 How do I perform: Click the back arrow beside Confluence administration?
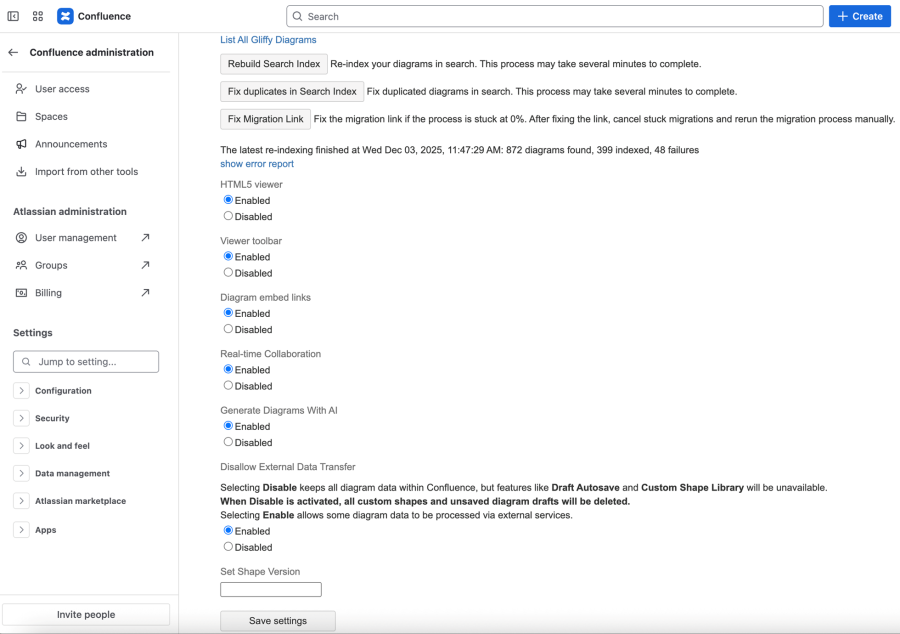[13, 52]
